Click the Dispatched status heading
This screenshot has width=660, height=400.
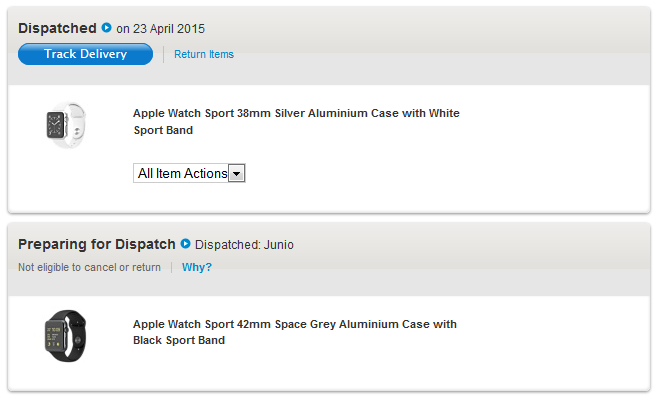tap(57, 28)
